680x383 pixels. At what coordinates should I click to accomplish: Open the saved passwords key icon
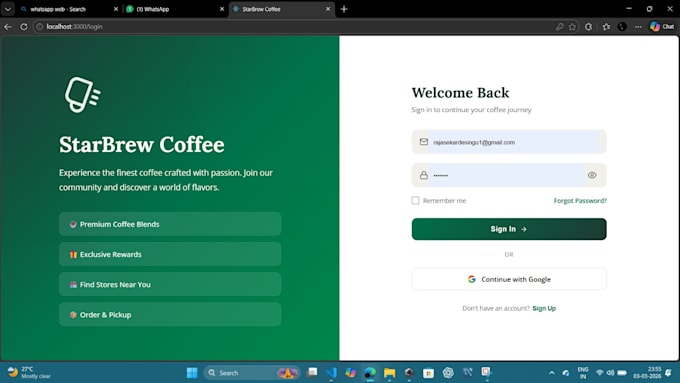point(559,27)
